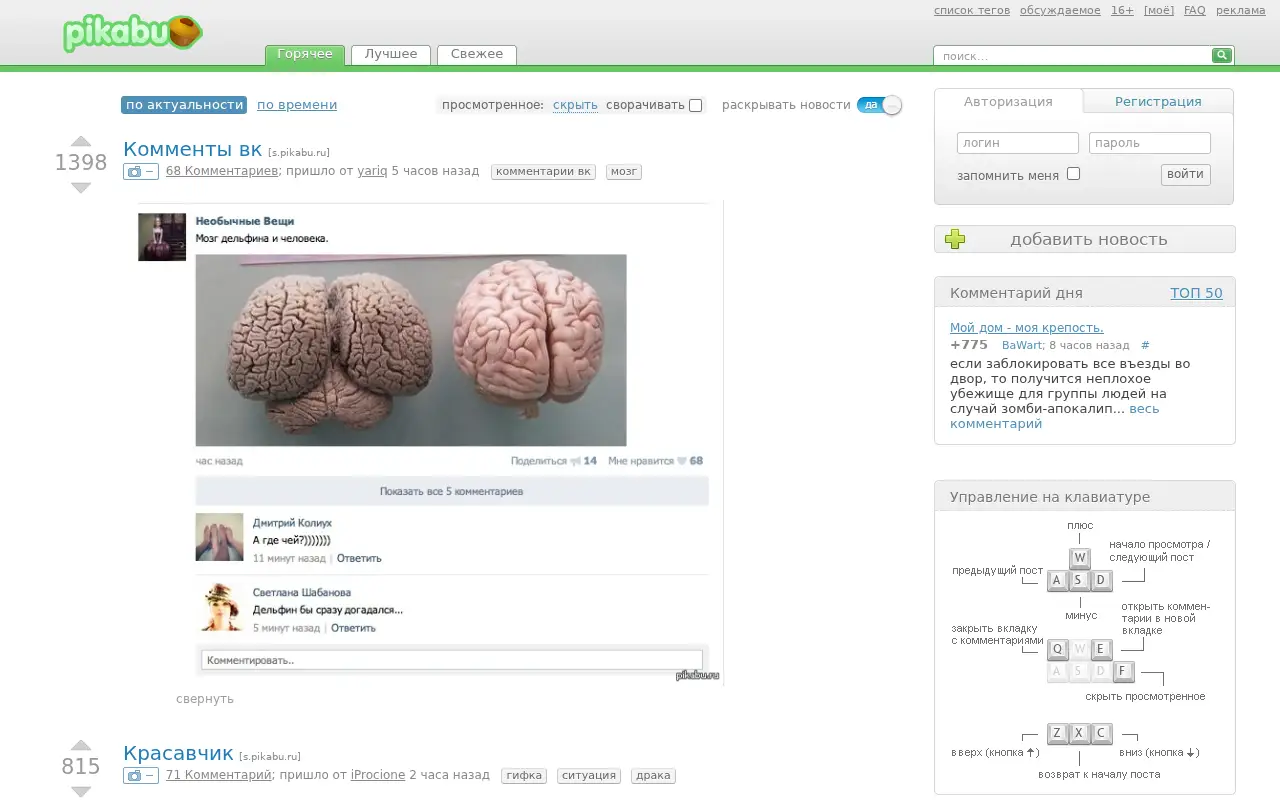
Task: Click the green plus add-news icon
Action: tap(955, 239)
